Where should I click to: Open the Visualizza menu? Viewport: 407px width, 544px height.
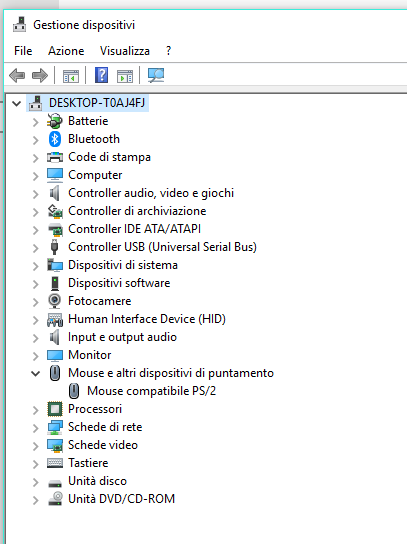click(125, 51)
